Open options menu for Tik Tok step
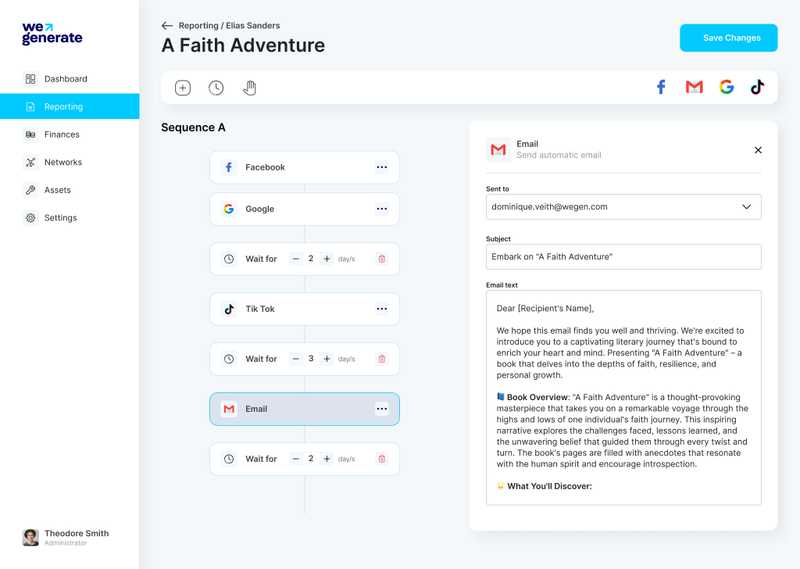Screen dimensions: 800x569 click(381, 309)
